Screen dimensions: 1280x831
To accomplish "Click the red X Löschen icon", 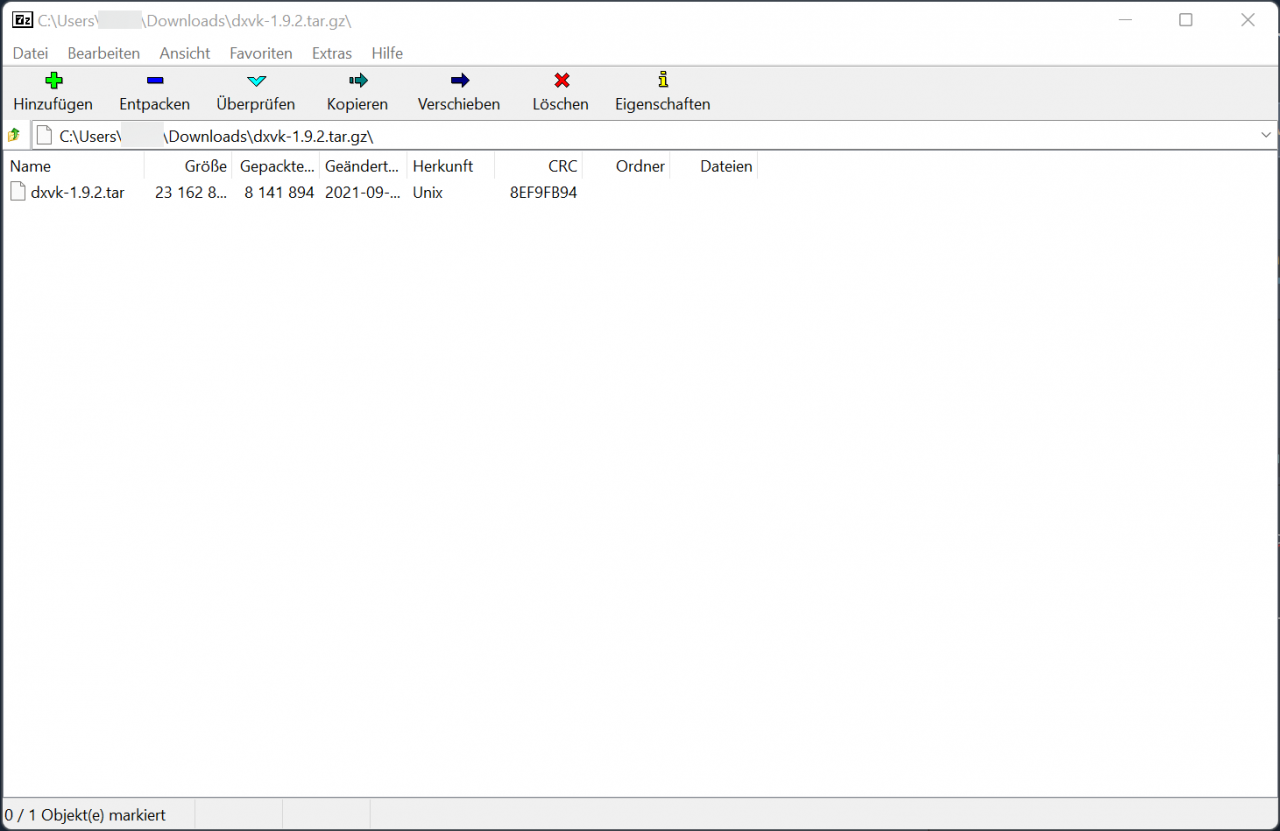I will click(561, 81).
